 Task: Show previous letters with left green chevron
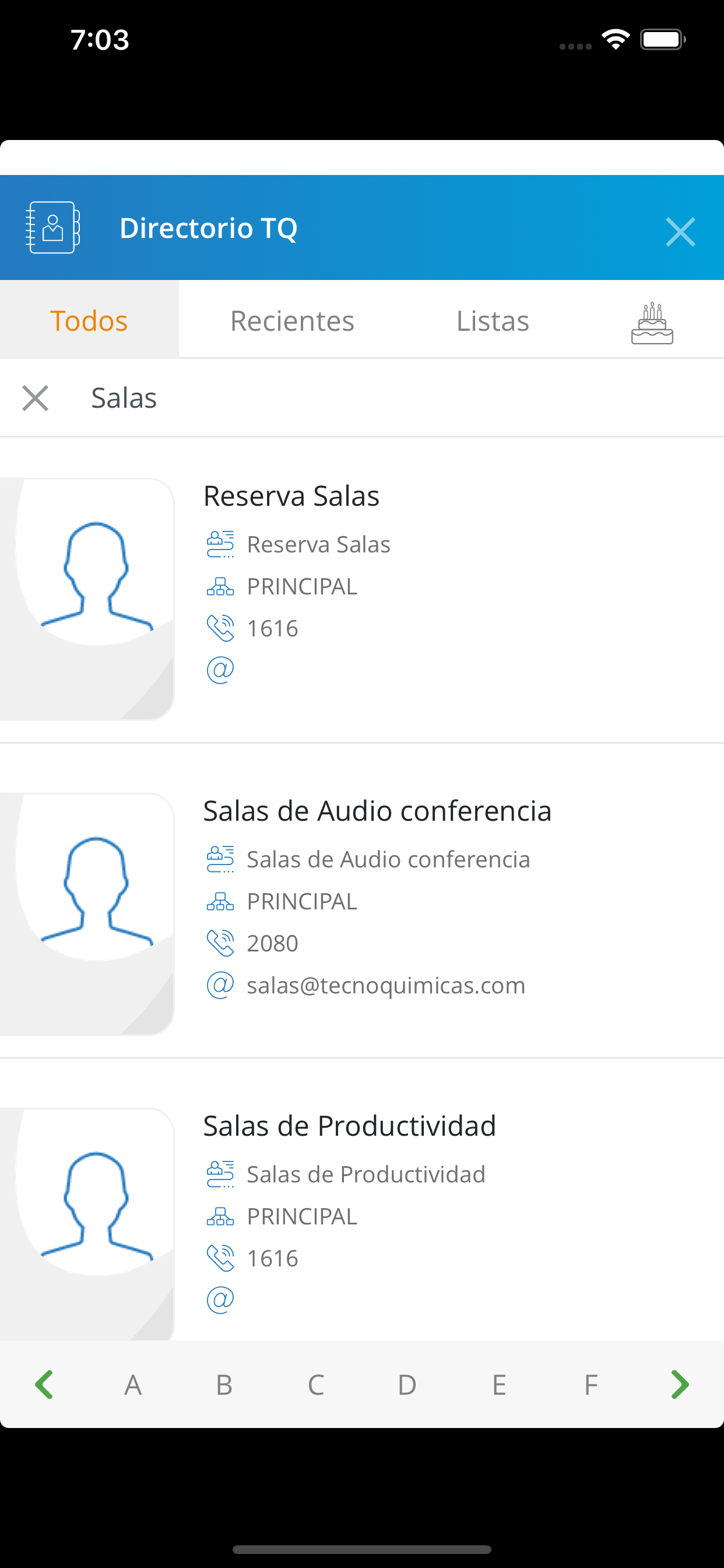44,1385
